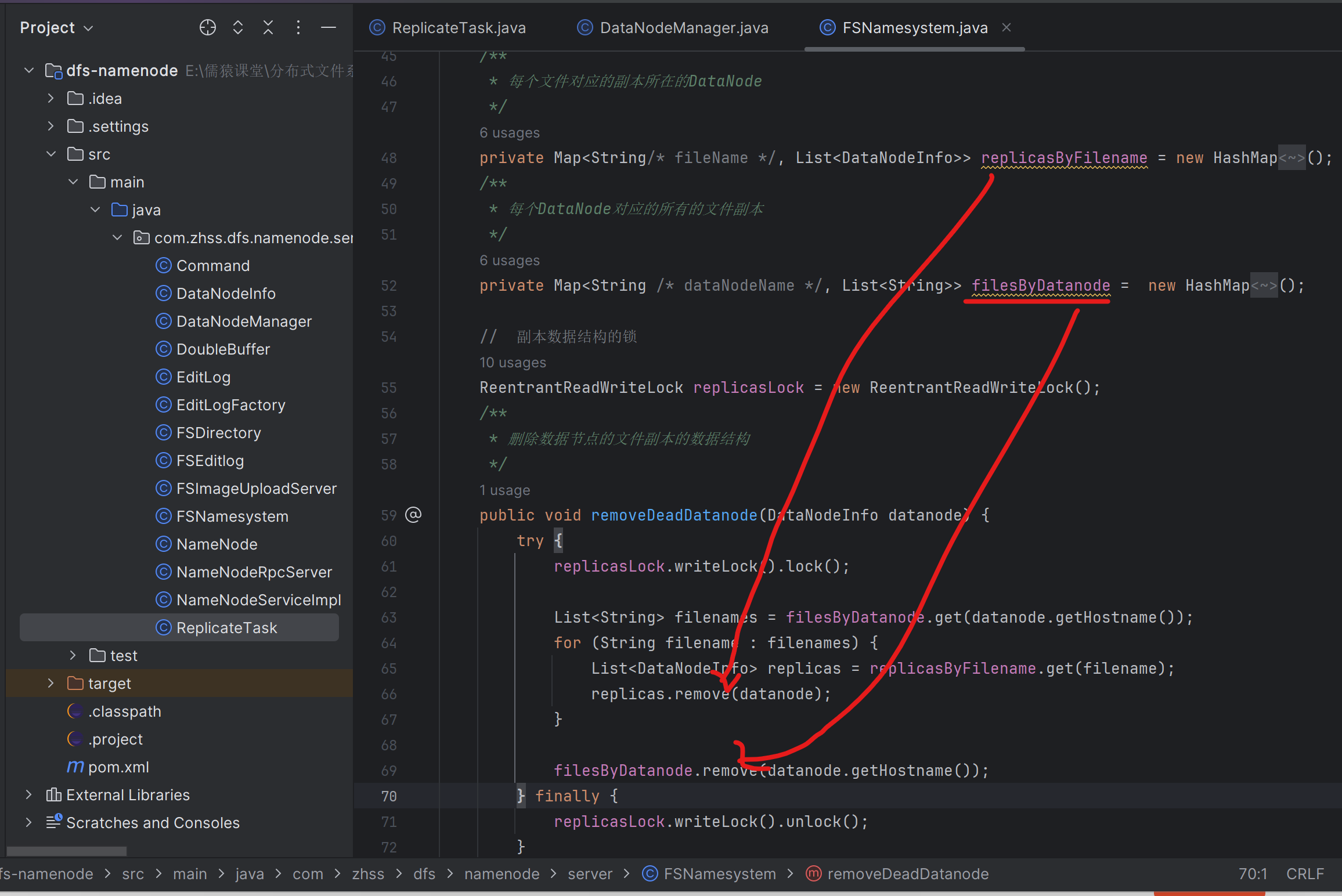The width and height of the screenshot is (1342, 896).
Task: Click the Select Opened File locate icon
Action: coord(207,27)
